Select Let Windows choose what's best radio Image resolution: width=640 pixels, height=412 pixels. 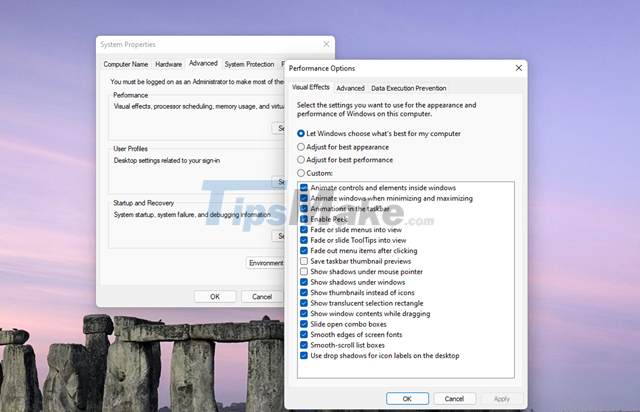pos(301,134)
